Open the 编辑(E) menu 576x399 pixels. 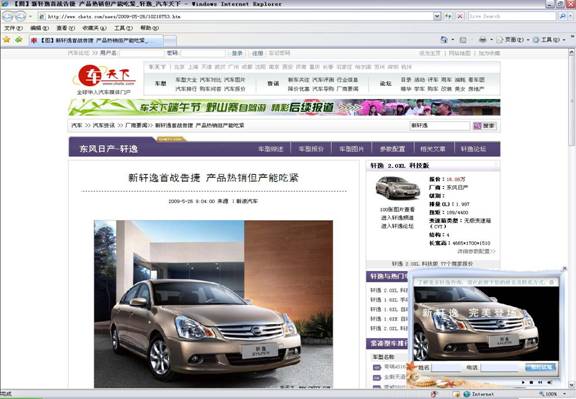(x=39, y=28)
